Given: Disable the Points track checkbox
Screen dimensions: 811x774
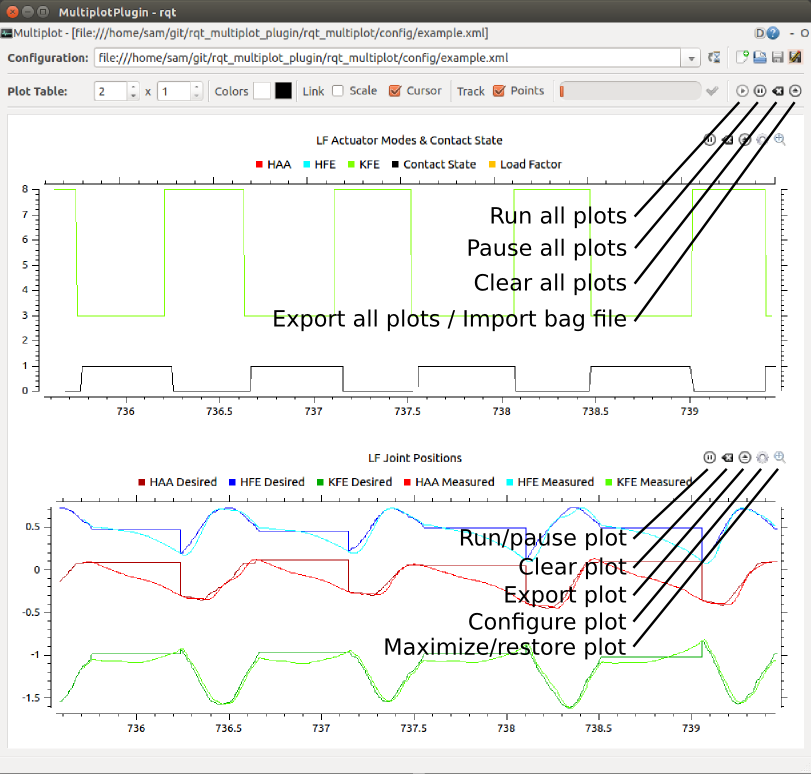Looking at the screenshot, I should [499, 91].
